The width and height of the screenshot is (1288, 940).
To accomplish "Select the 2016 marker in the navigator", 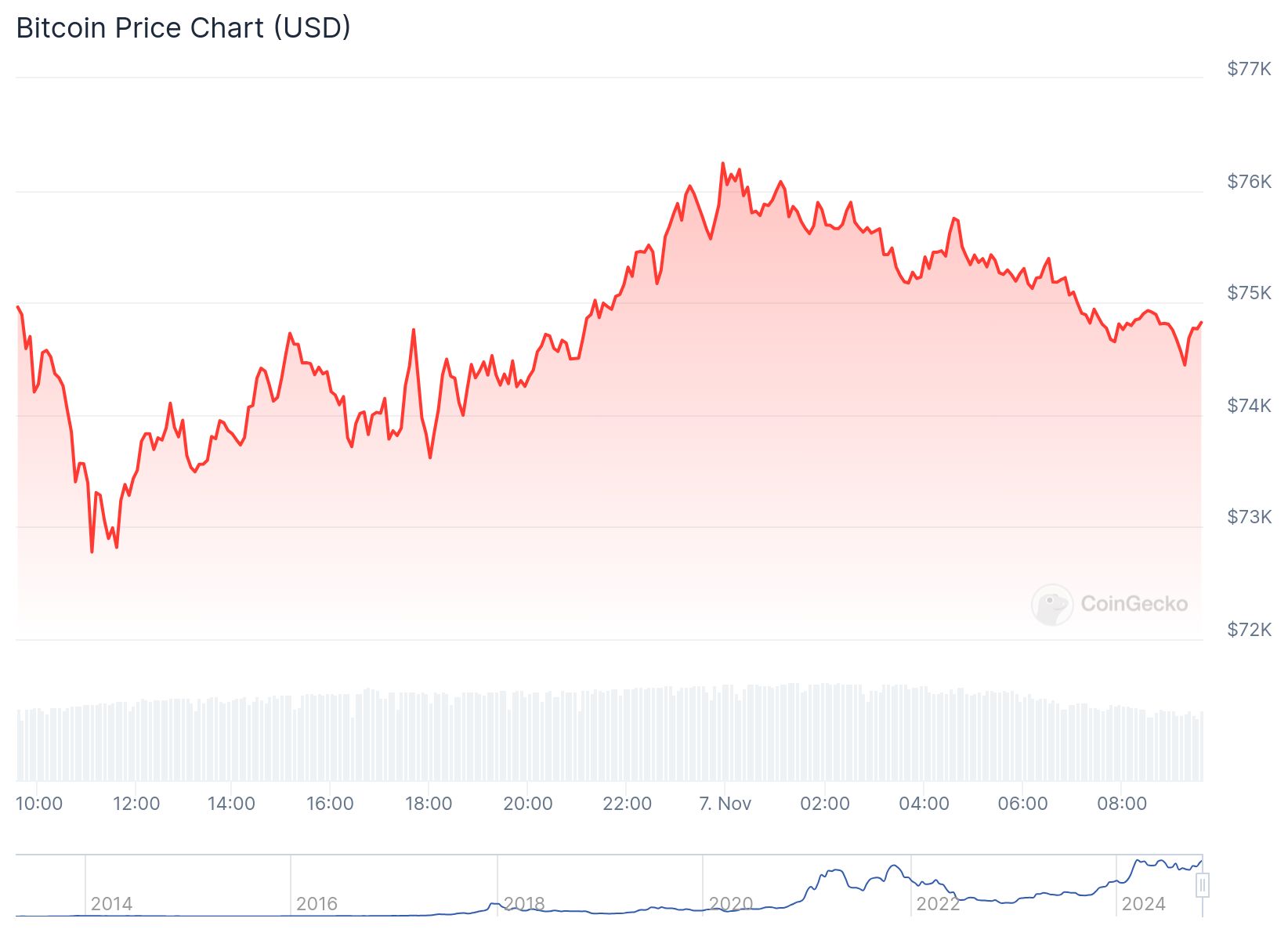I will pos(317,904).
